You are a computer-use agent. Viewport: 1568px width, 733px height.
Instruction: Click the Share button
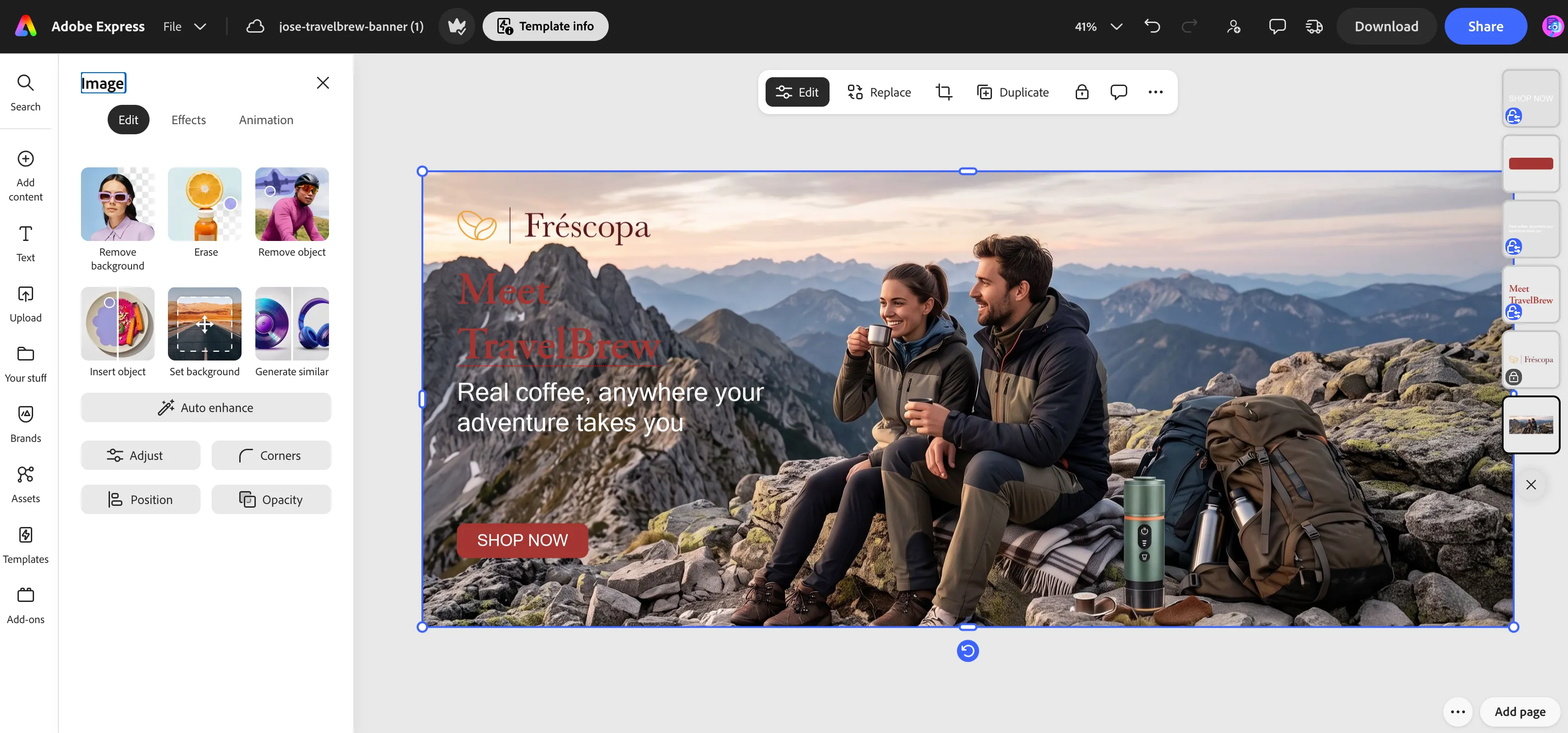tap(1485, 26)
